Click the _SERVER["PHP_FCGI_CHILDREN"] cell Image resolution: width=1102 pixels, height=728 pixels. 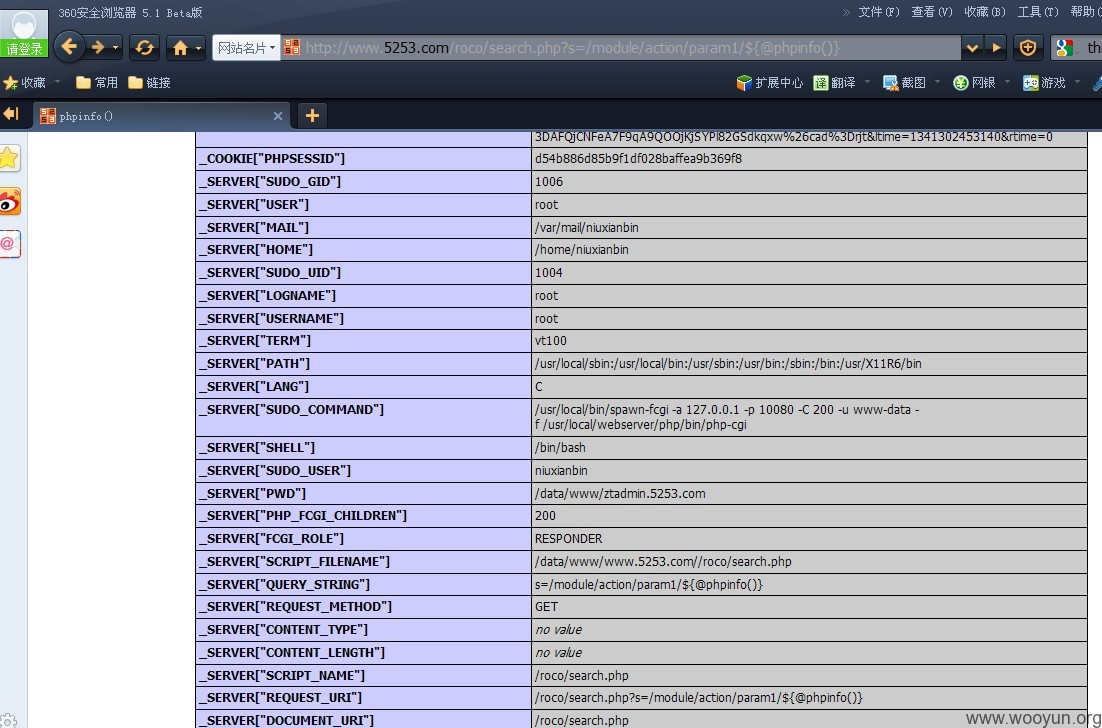coord(363,516)
